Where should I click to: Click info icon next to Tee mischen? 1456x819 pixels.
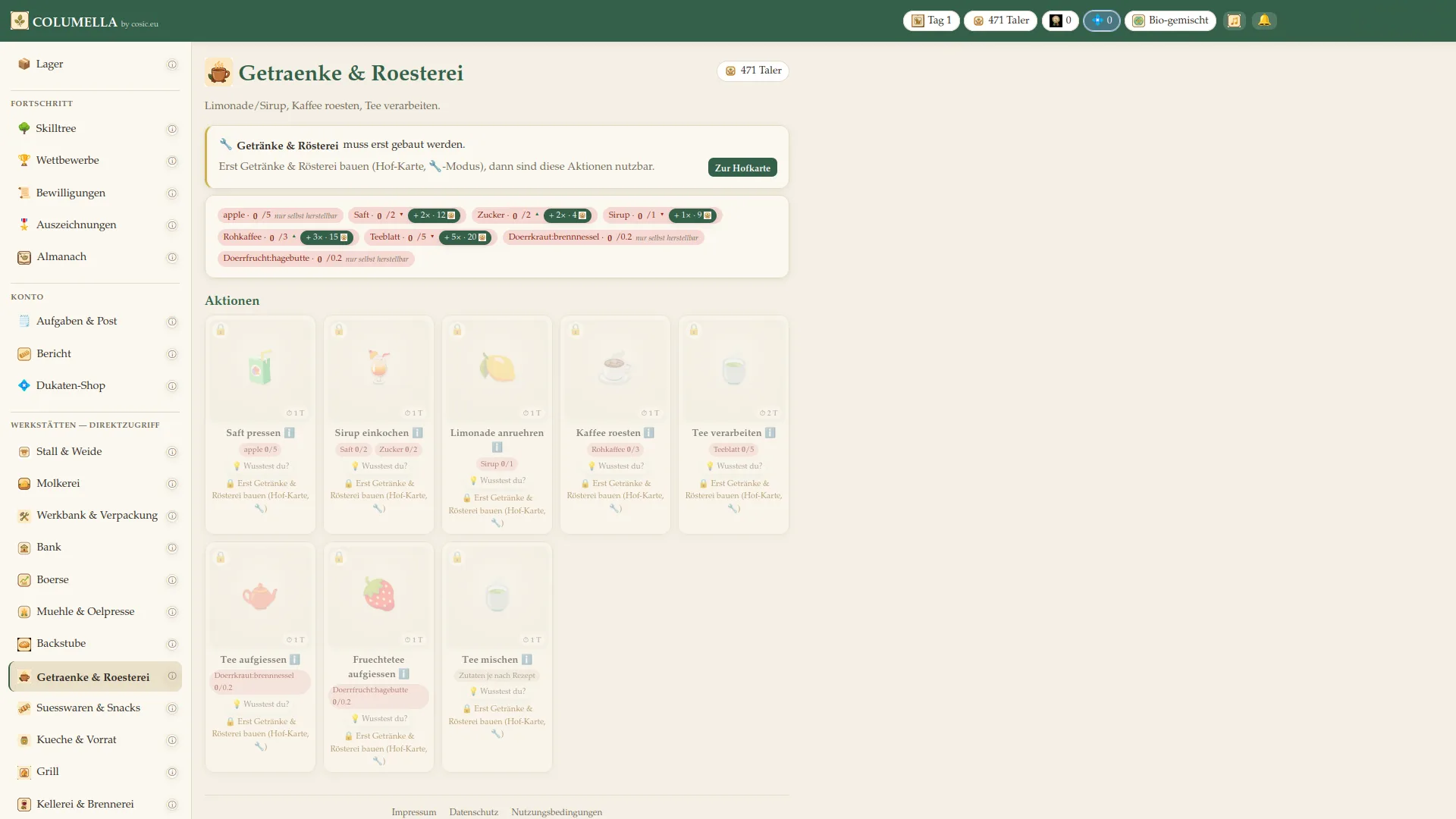click(527, 660)
